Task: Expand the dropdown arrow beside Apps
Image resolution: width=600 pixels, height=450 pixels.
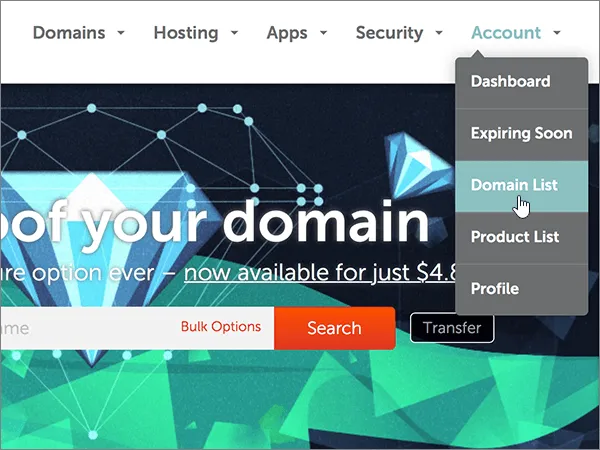Action: point(323,33)
